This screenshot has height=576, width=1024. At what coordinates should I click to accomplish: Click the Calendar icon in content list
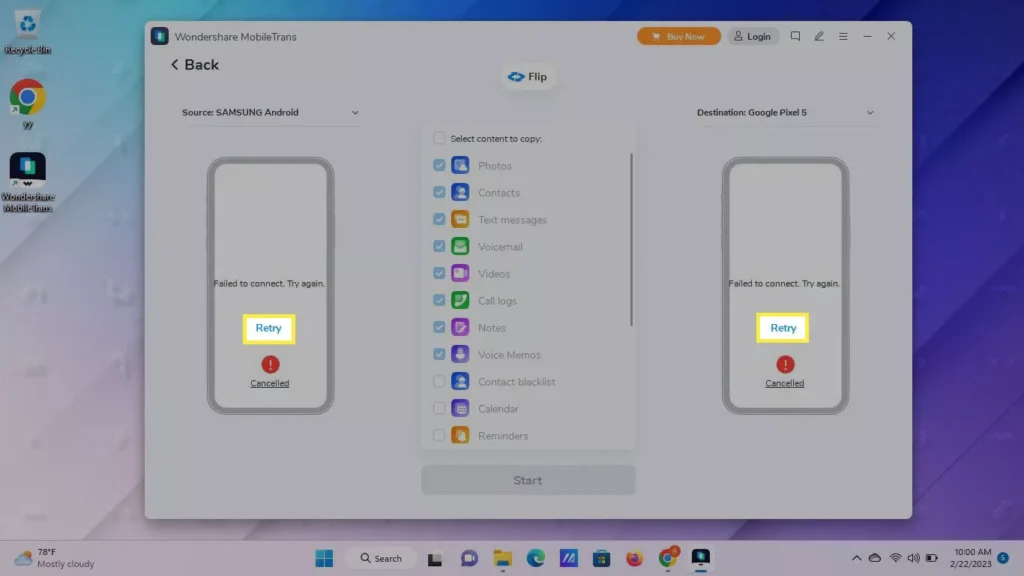point(460,409)
